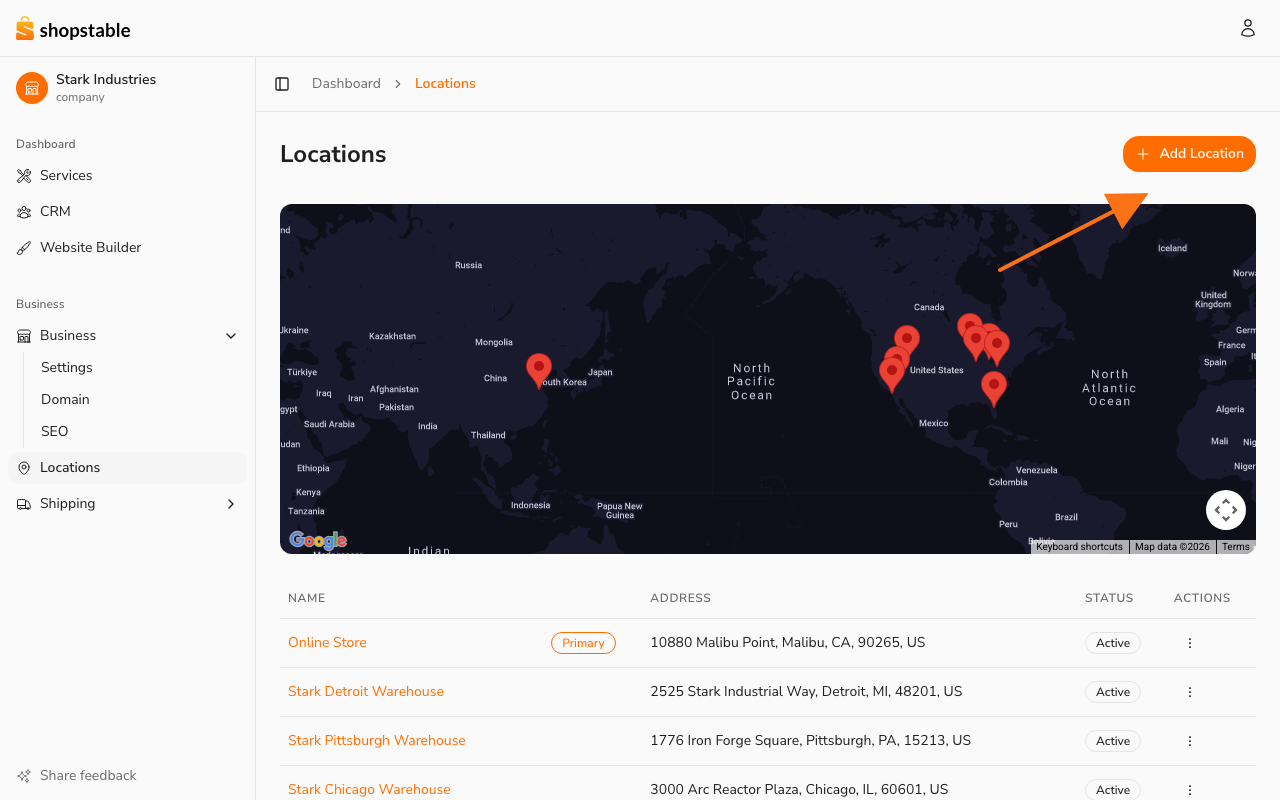Click the address 2525 Stark Industrial Way
Image resolution: width=1280 pixels, height=800 pixels.
click(x=806, y=692)
